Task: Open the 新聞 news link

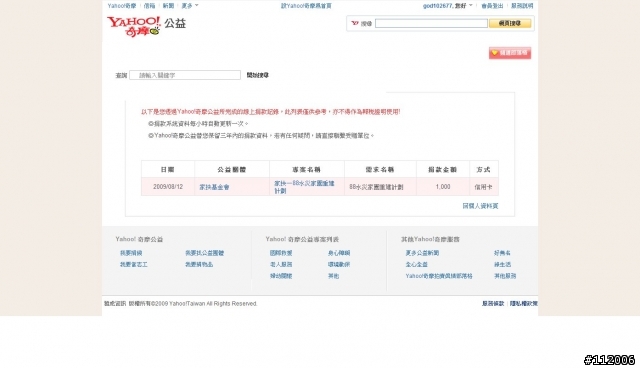Action: point(168,6)
